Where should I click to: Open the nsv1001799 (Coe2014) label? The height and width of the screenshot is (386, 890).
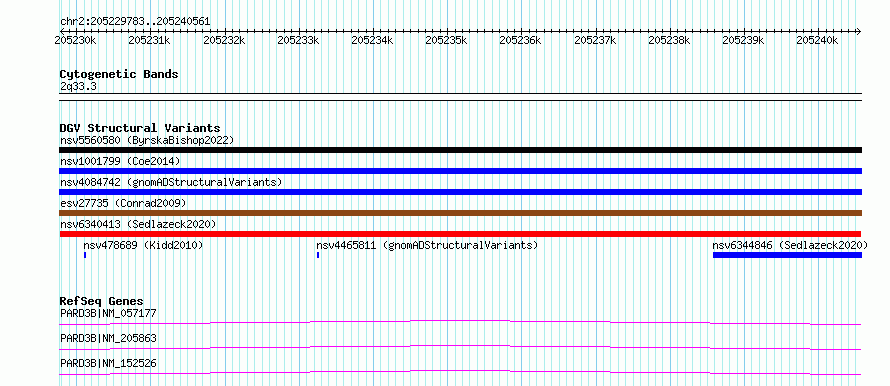(120, 161)
